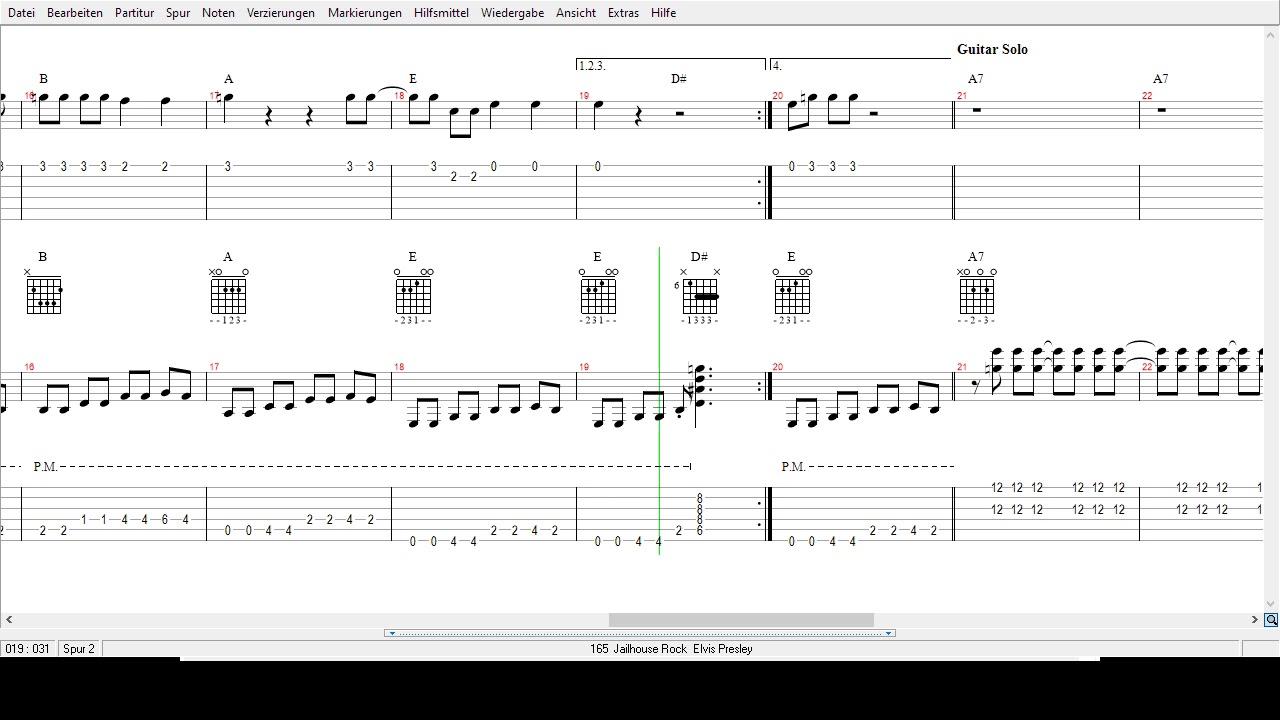This screenshot has width=1280, height=720.
Task: Click the 'P.M.' label in measure 20
Action: coord(793,467)
